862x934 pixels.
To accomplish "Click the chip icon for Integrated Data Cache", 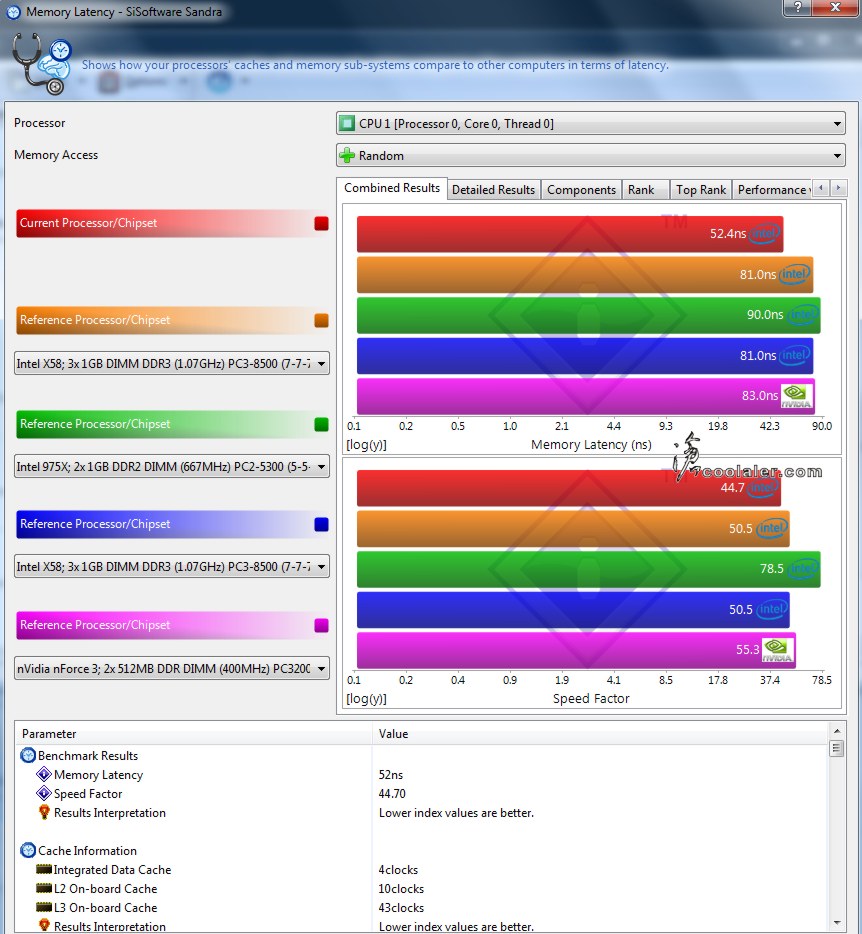I will (x=44, y=869).
